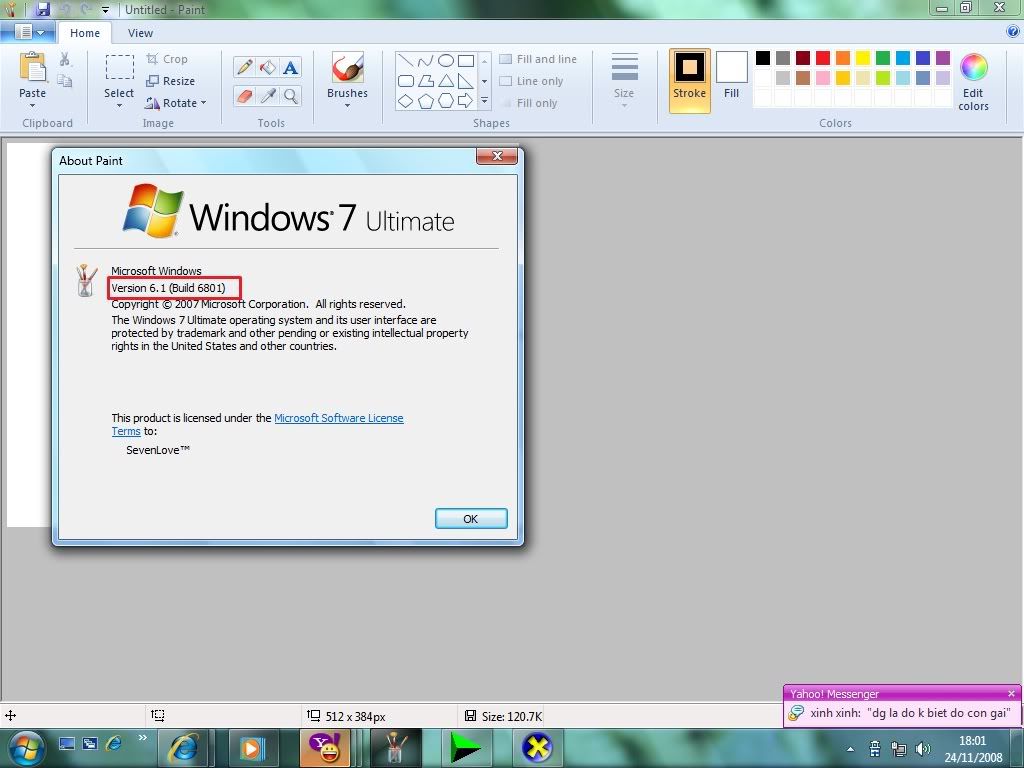Choose the Pentagon shape
This screenshot has width=1024, height=768.
click(x=425, y=101)
